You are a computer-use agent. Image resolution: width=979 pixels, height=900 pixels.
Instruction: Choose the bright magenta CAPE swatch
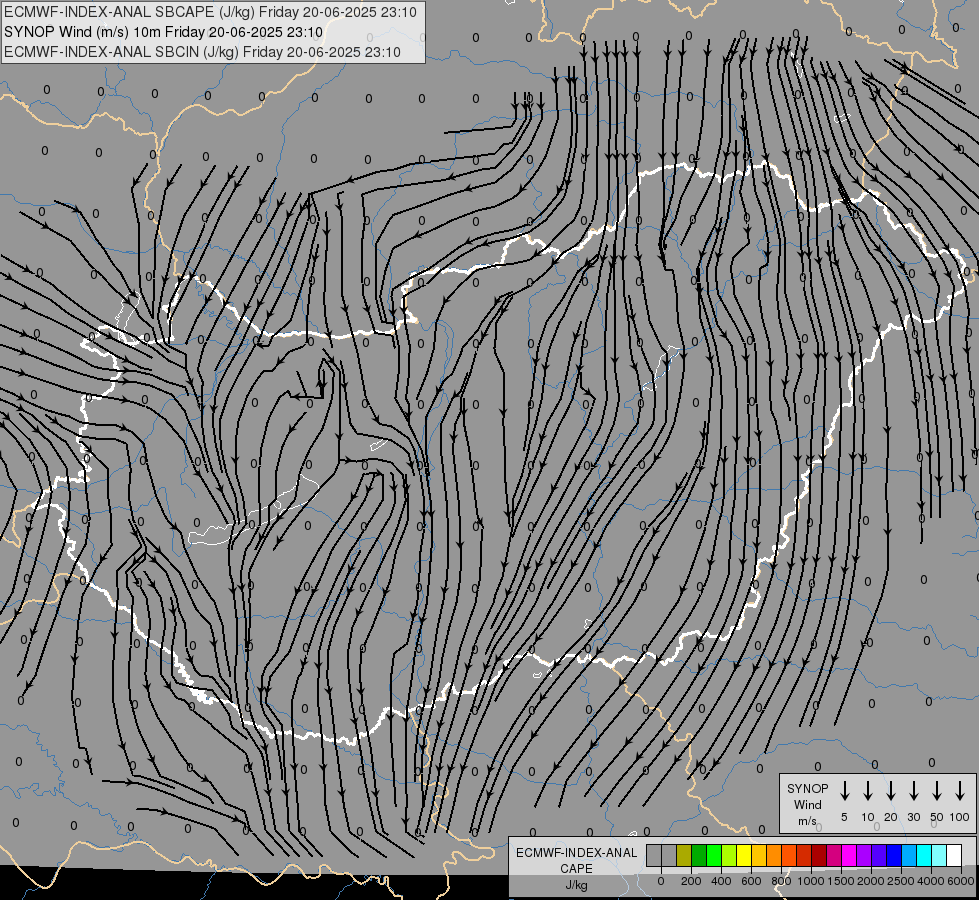(x=849, y=855)
